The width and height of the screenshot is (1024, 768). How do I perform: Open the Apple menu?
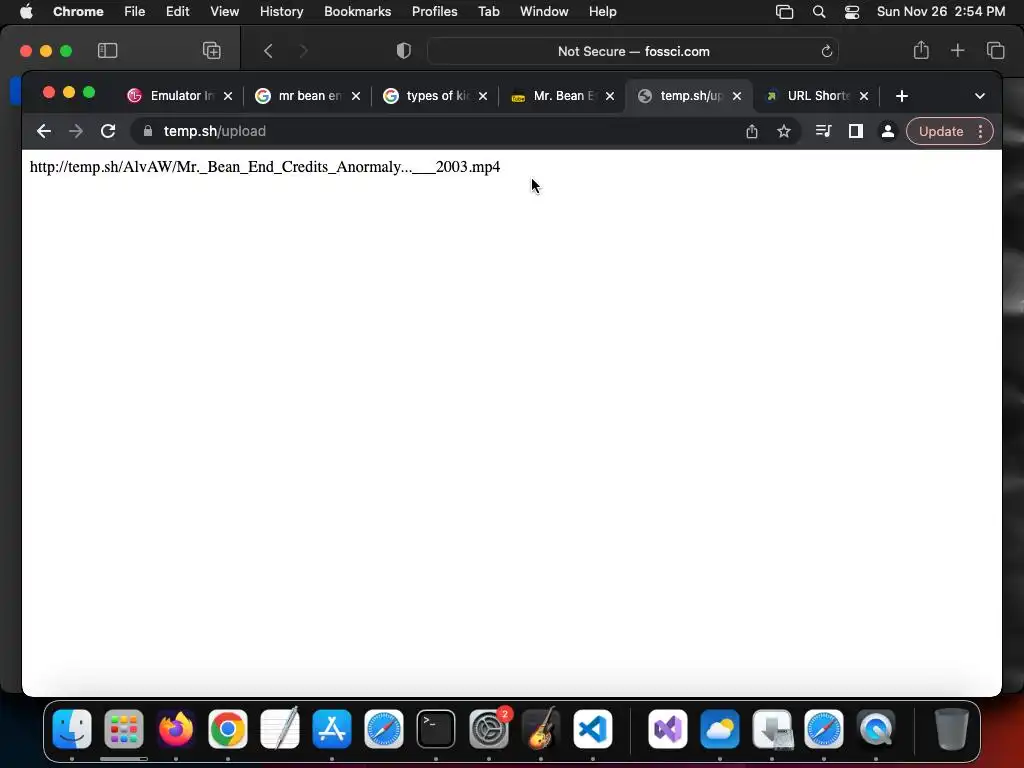(x=26, y=12)
